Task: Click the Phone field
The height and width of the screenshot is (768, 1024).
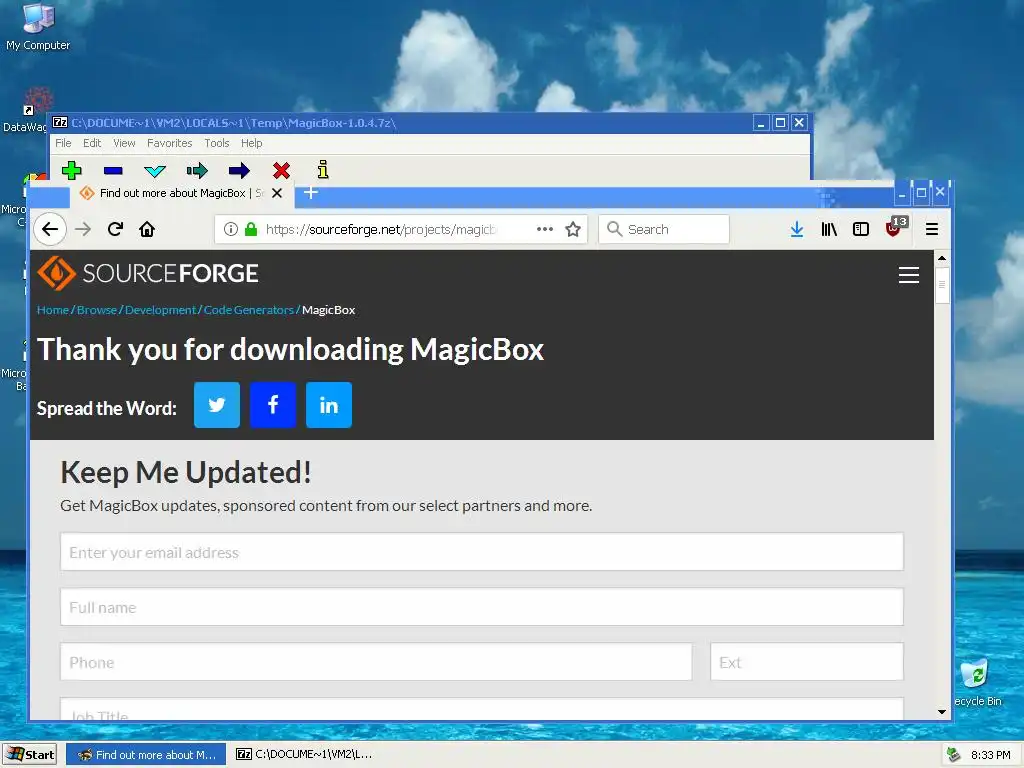Action: [x=376, y=662]
